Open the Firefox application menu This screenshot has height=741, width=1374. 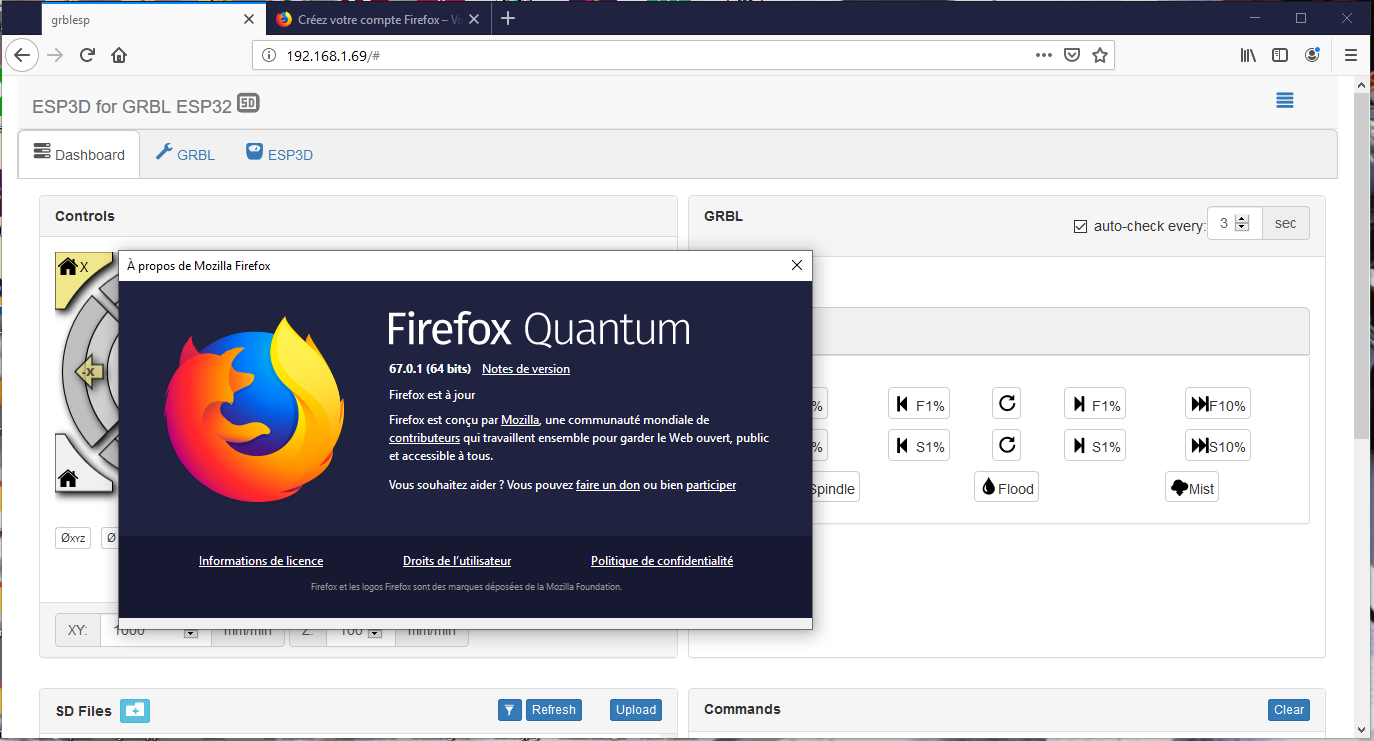click(1351, 55)
